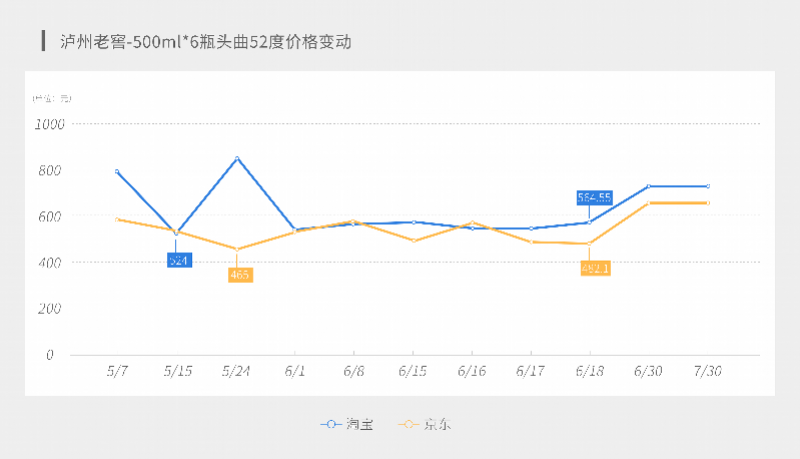Click the 1000 y-axis label
Screen dimensions: 800x459
49,124
